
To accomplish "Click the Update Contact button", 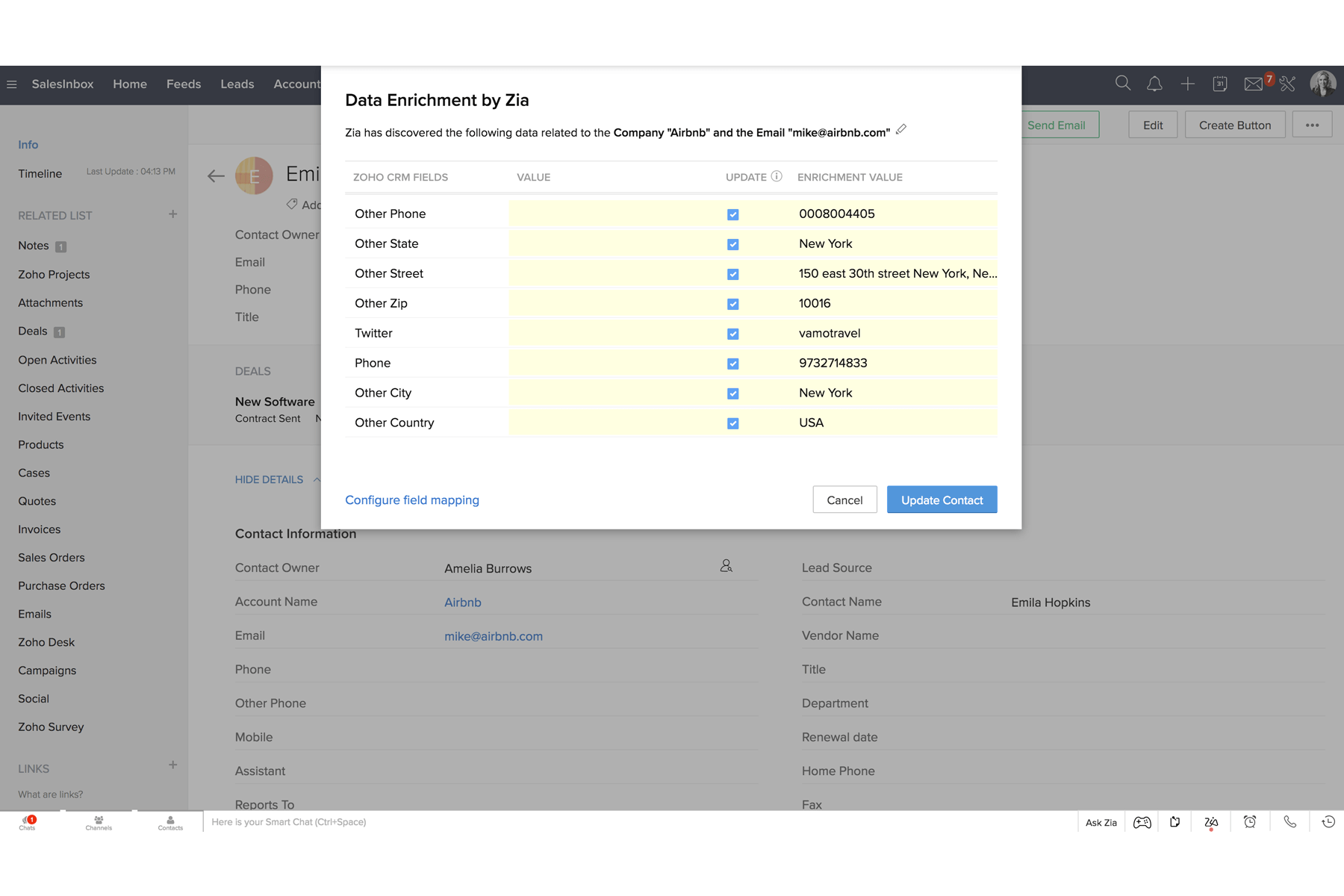I will tap(942, 500).
